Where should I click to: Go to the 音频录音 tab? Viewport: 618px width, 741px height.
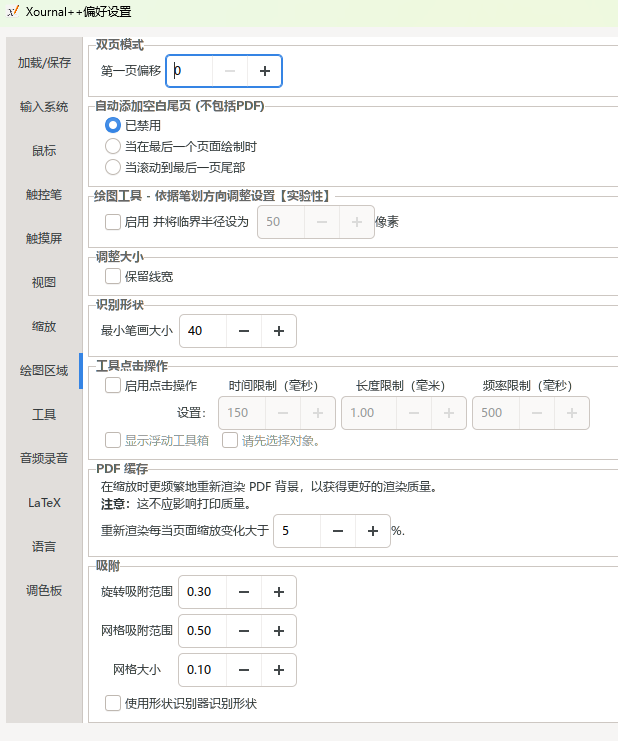(x=44, y=458)
